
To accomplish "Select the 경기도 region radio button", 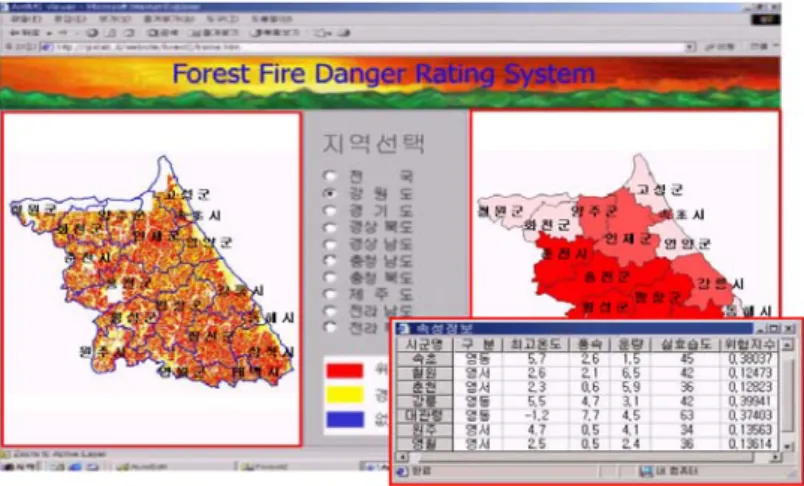I will point(331,210).
